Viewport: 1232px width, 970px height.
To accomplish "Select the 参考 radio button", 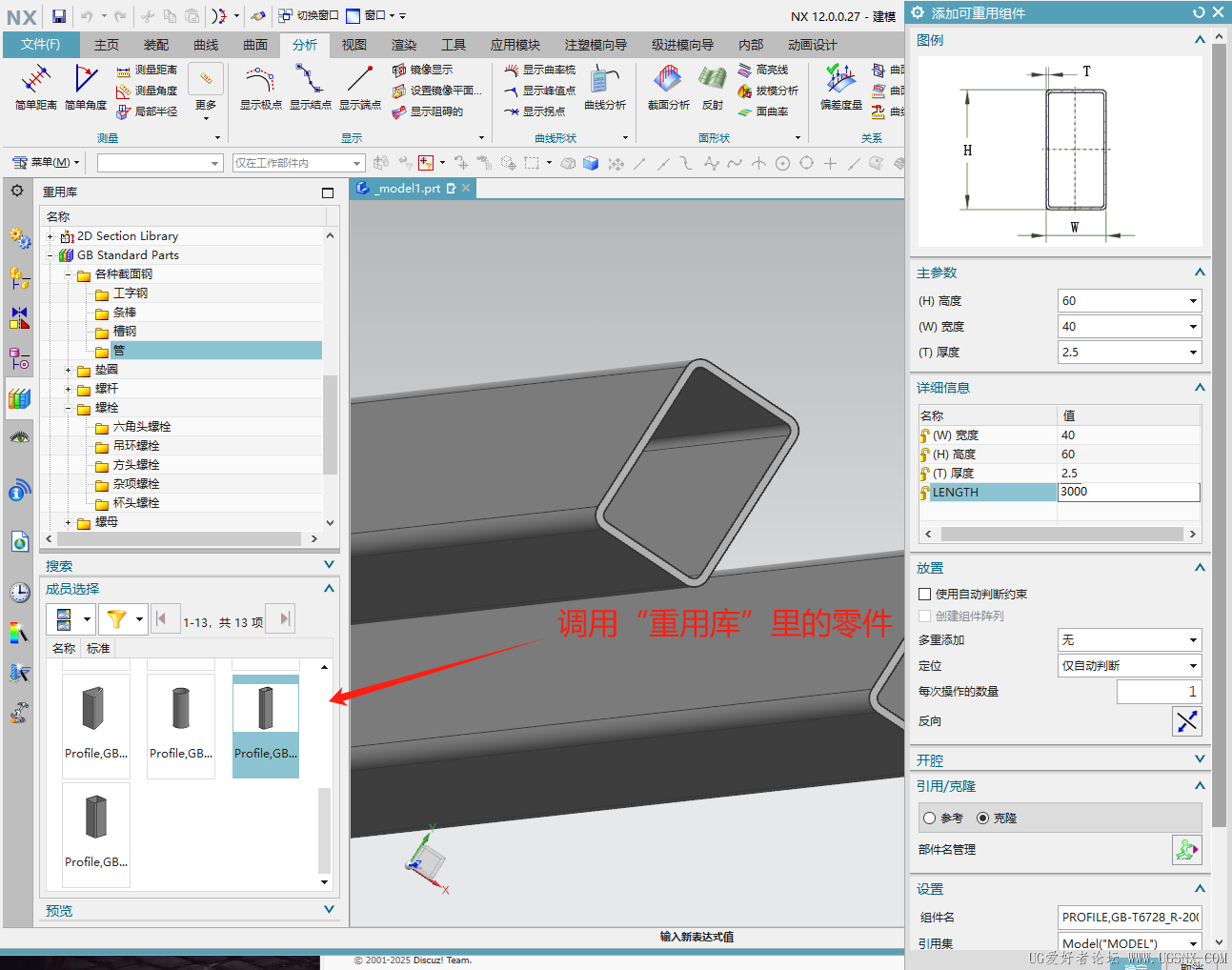I will 930,818.
